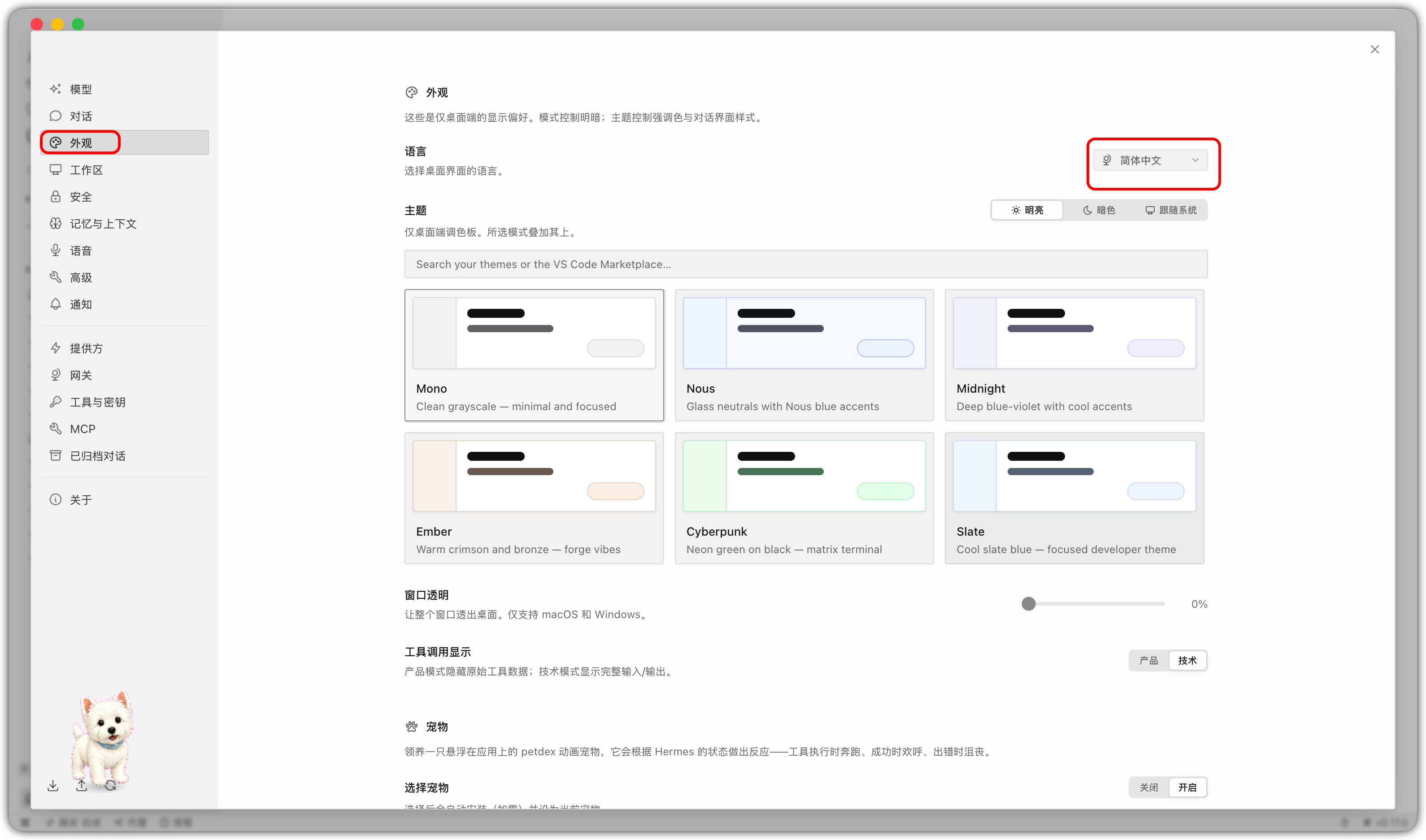Close the settings panel with the X
The height and width of the screenshot is (840, 1426).
pyautogui.click(x=1374, y=49)
